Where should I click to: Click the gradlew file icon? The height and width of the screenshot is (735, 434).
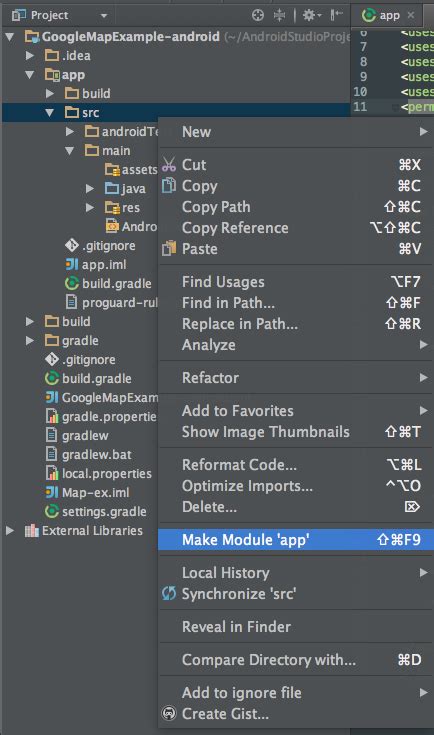[52, 435]
